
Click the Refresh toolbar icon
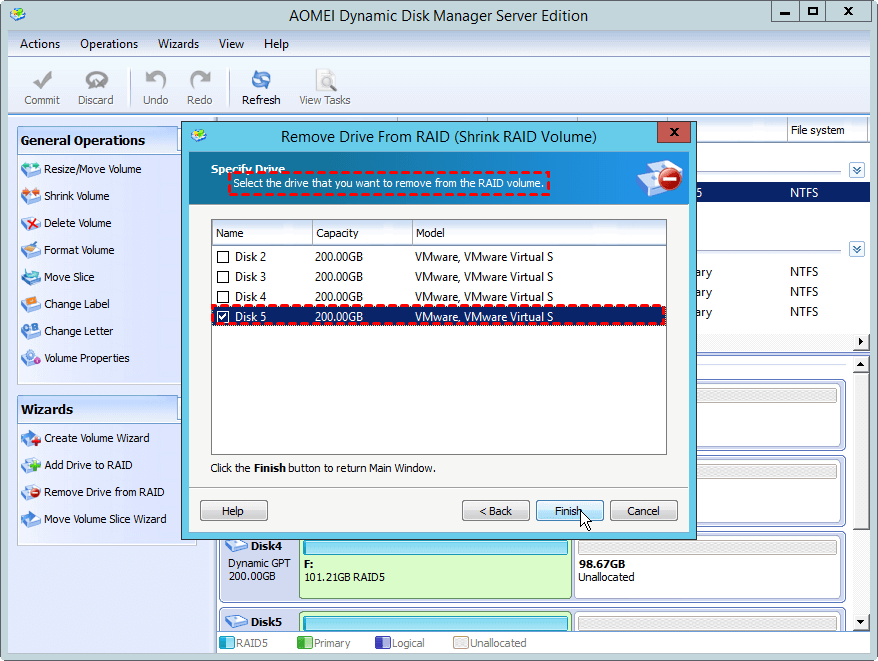click(261, 87)
